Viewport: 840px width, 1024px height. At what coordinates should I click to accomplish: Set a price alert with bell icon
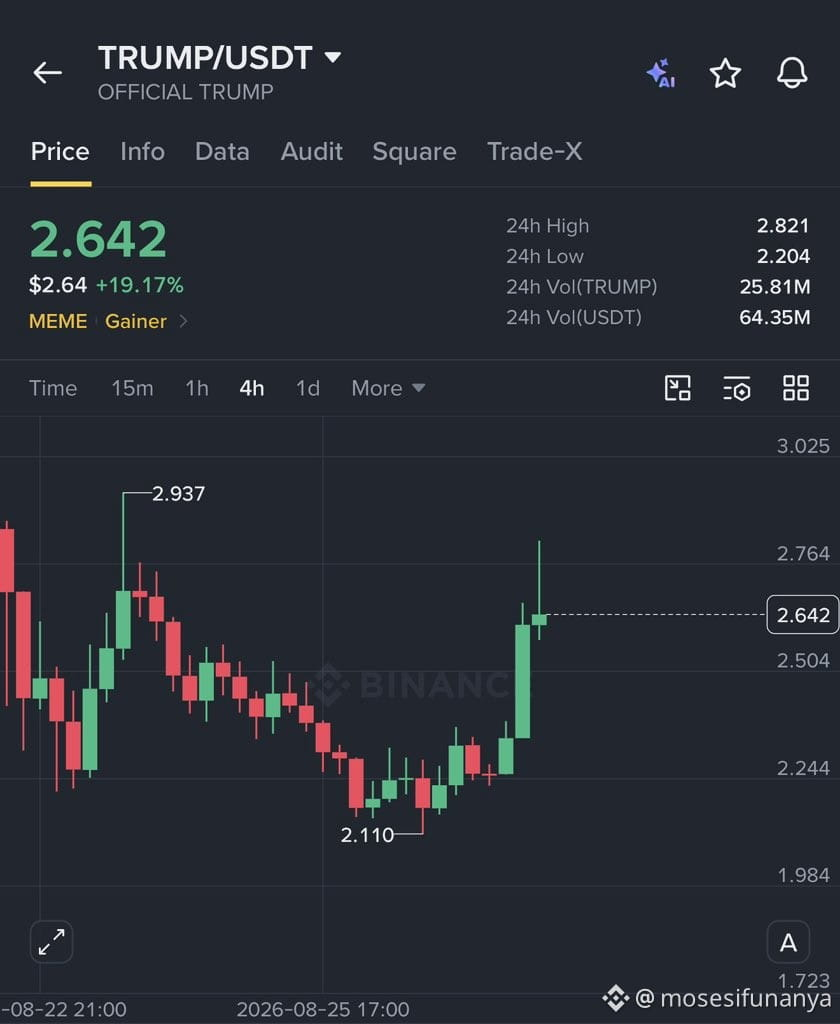pos(792,72)
